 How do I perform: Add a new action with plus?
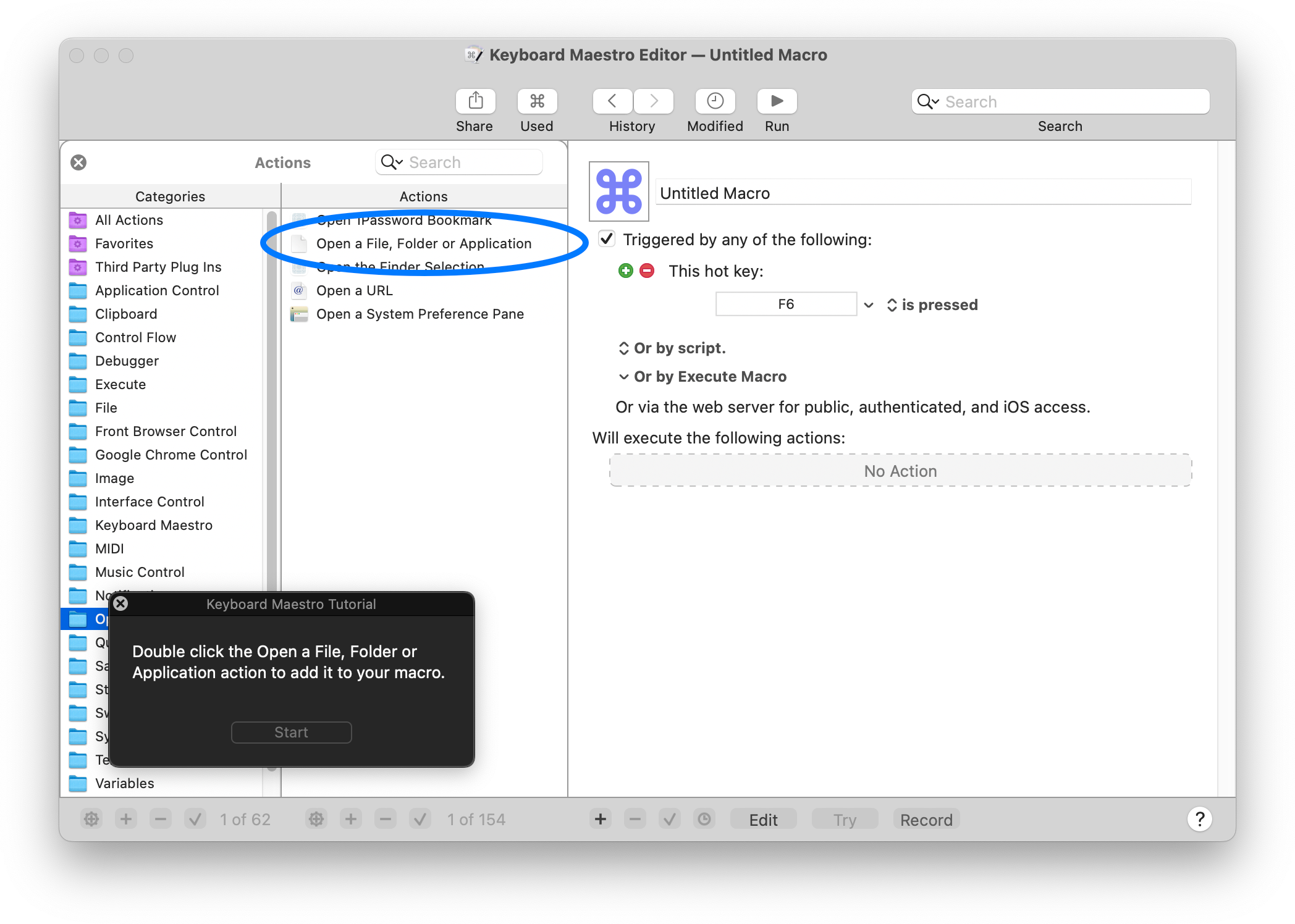pyautogui.click(x=601, y=819)
